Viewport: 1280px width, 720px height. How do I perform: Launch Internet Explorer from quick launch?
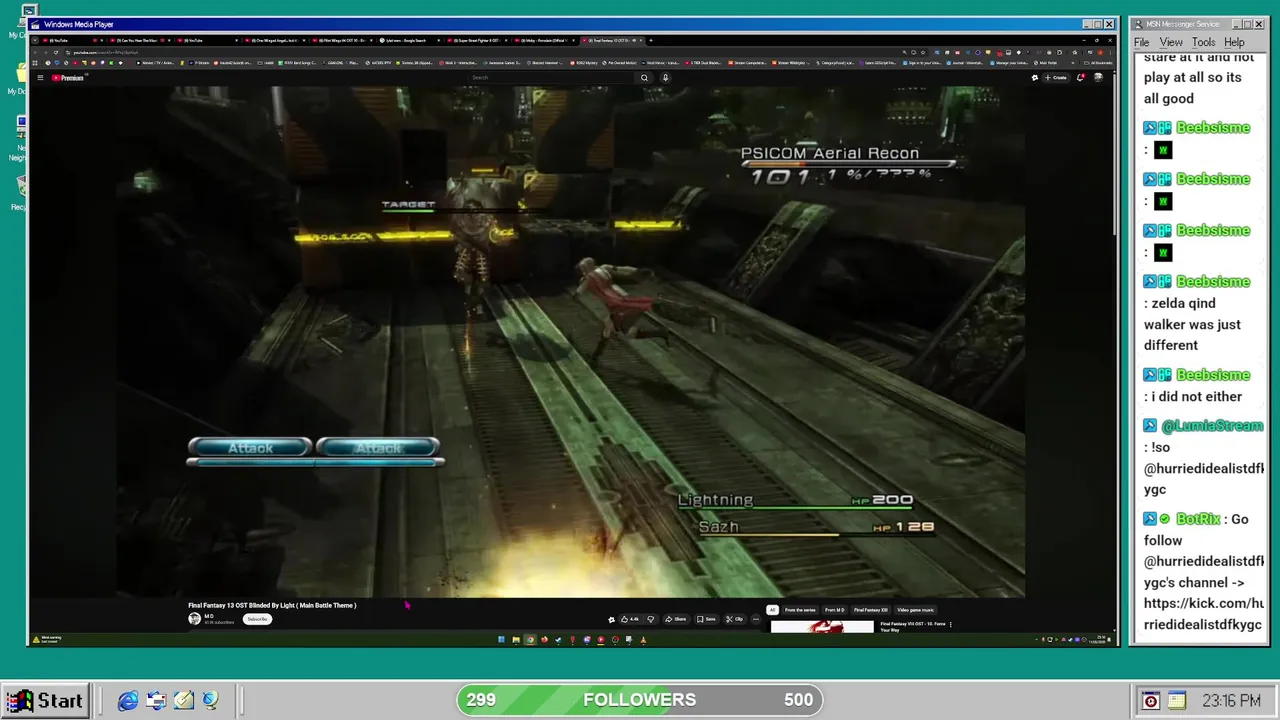point(128,701)
